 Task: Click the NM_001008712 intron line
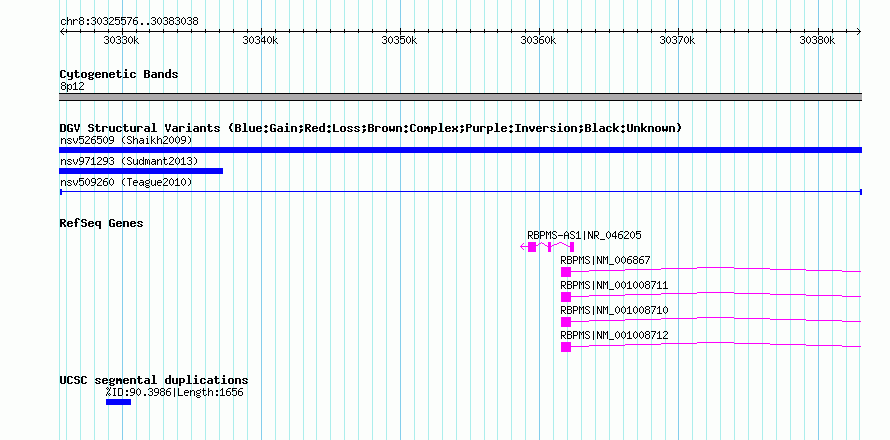716,343
